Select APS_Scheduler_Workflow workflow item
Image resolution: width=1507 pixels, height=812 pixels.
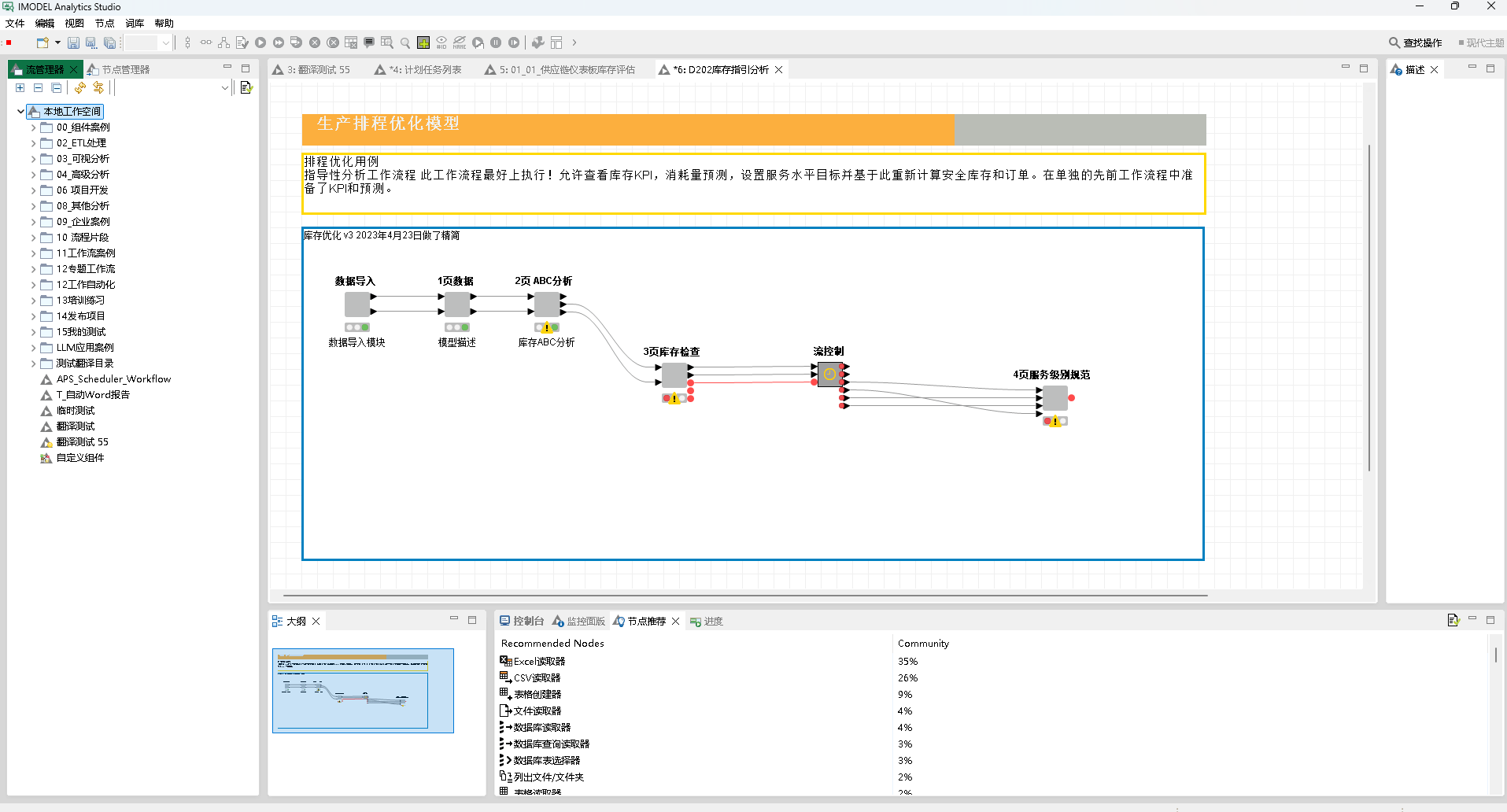click(x=105, y=379)
